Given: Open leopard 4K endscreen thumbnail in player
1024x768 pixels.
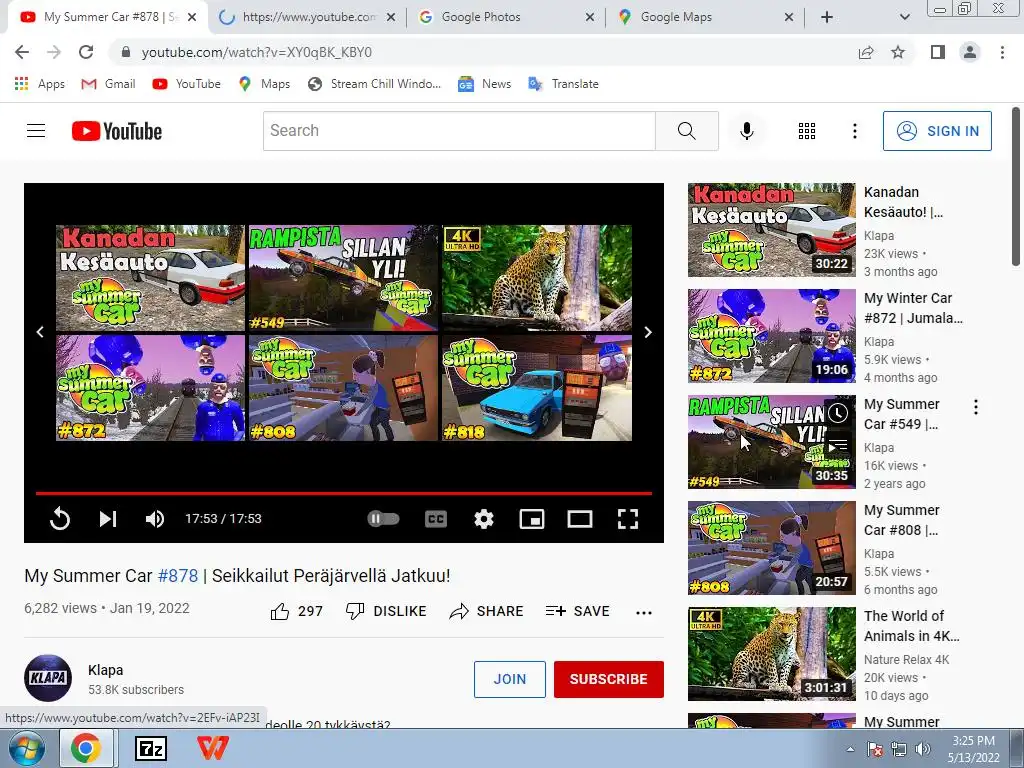Looking at the screenshot, I should [x=537, y=278].
